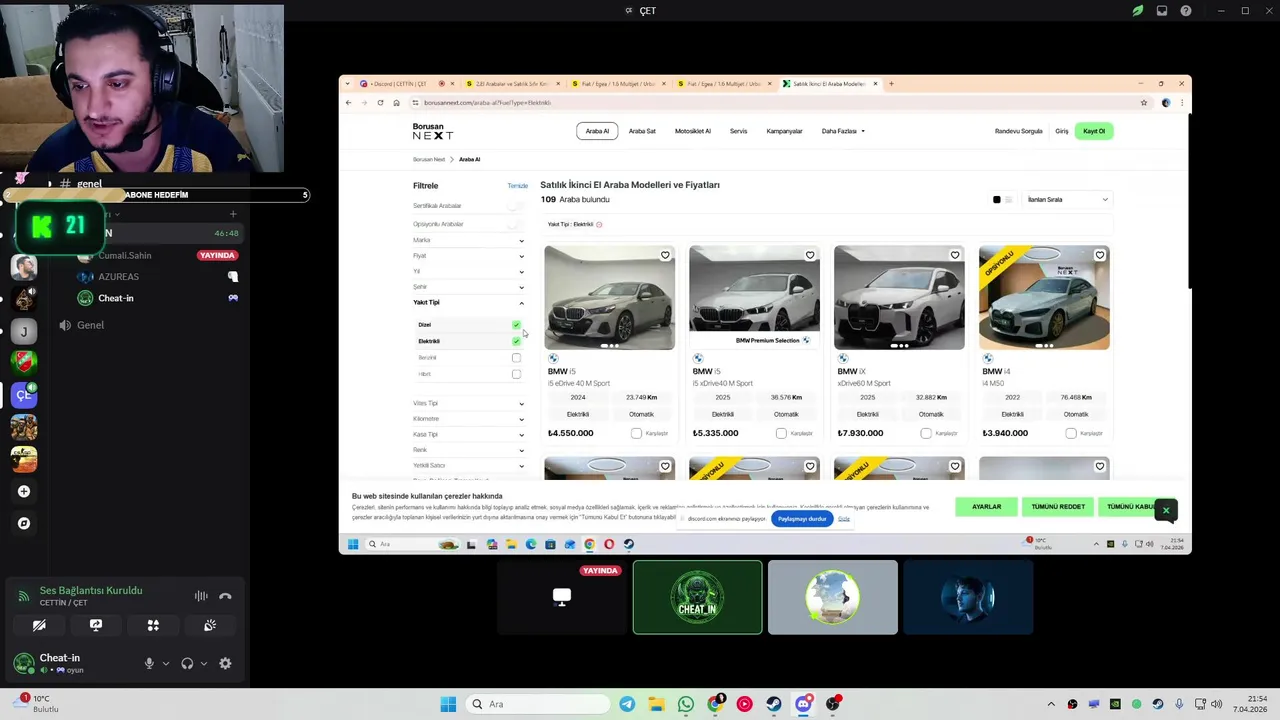
Task: Turn on Discord camera
Action: (39, 625)
